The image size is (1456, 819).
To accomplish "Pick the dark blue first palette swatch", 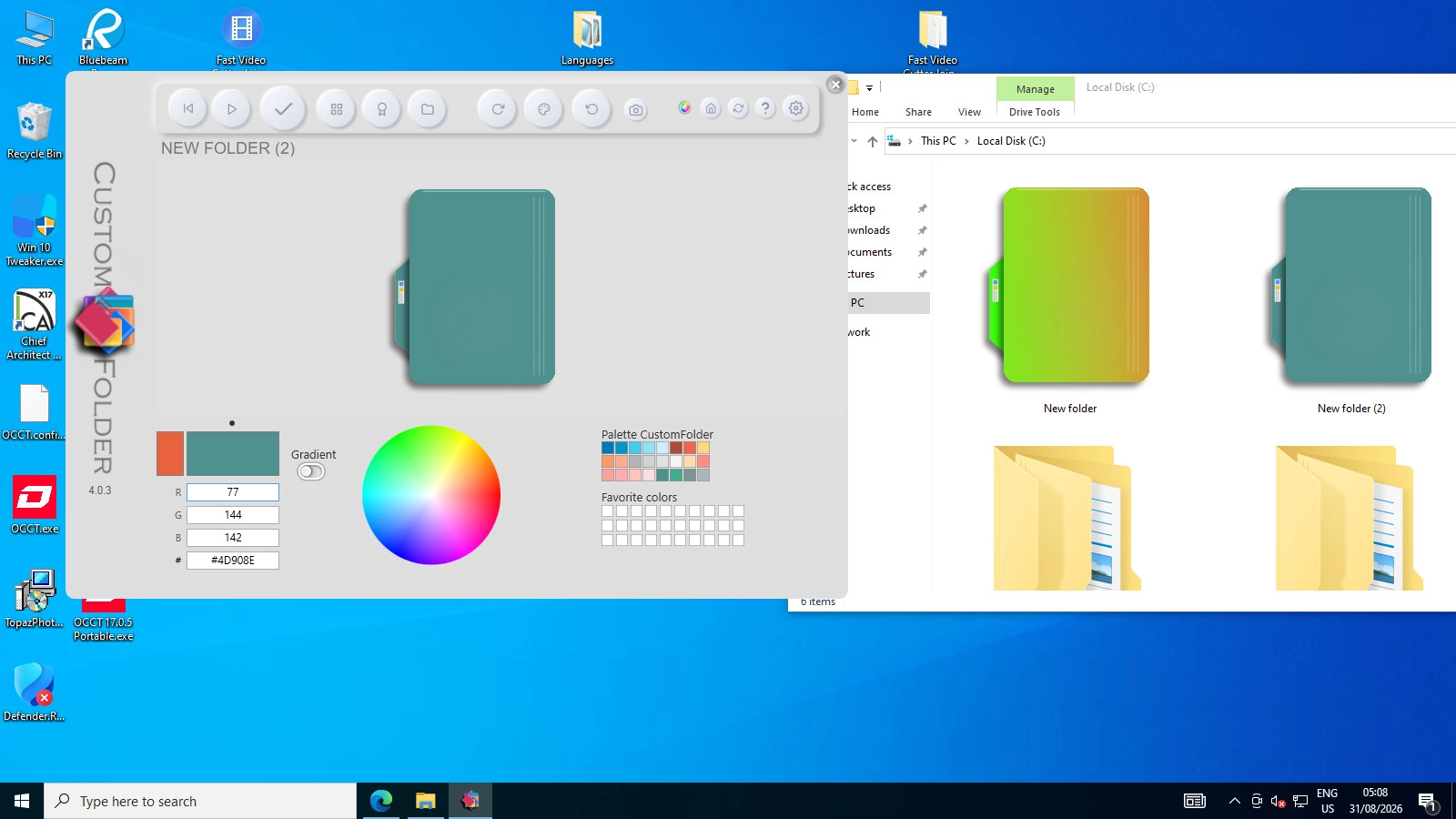I will [608, 448].
